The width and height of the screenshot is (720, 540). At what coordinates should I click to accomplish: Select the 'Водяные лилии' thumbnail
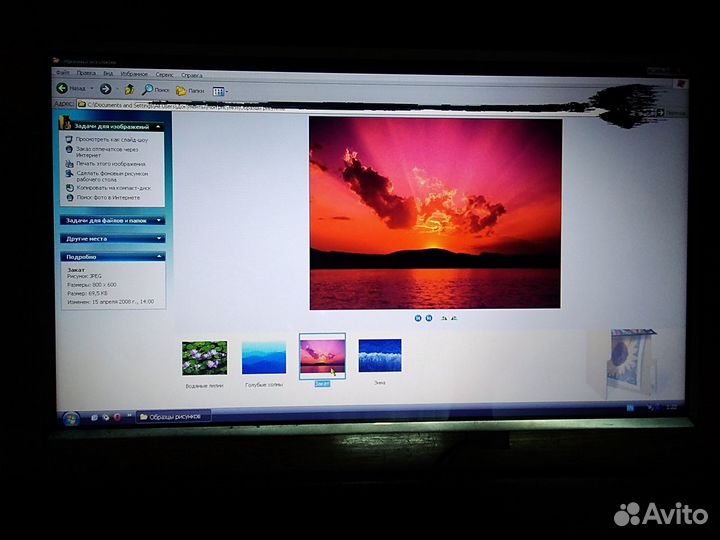[x=204, y=358]
